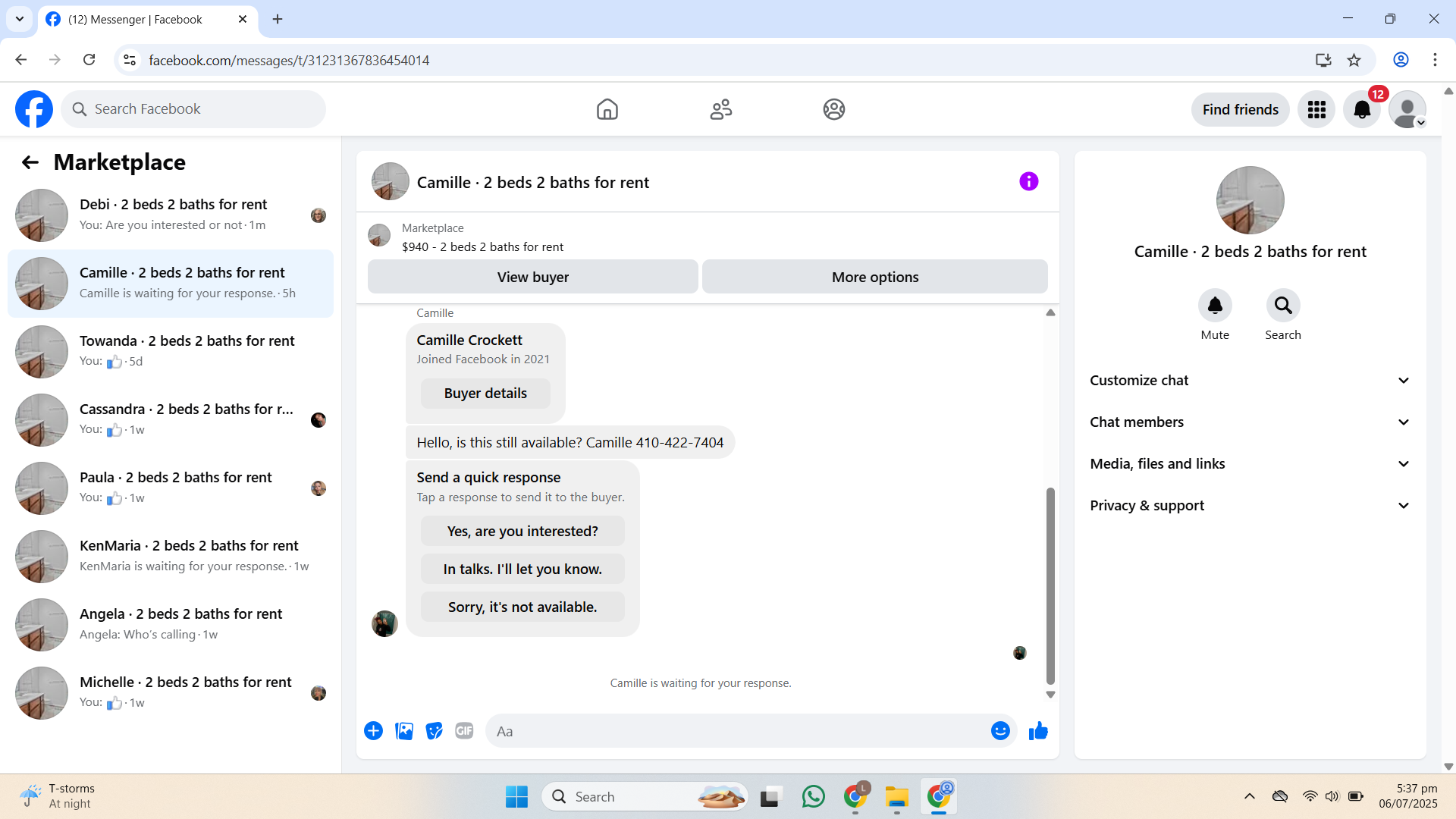The width and height of the screenshot is (1456, 819).
Task: Open more actions plus icon in composer
Action: [373, 730]
